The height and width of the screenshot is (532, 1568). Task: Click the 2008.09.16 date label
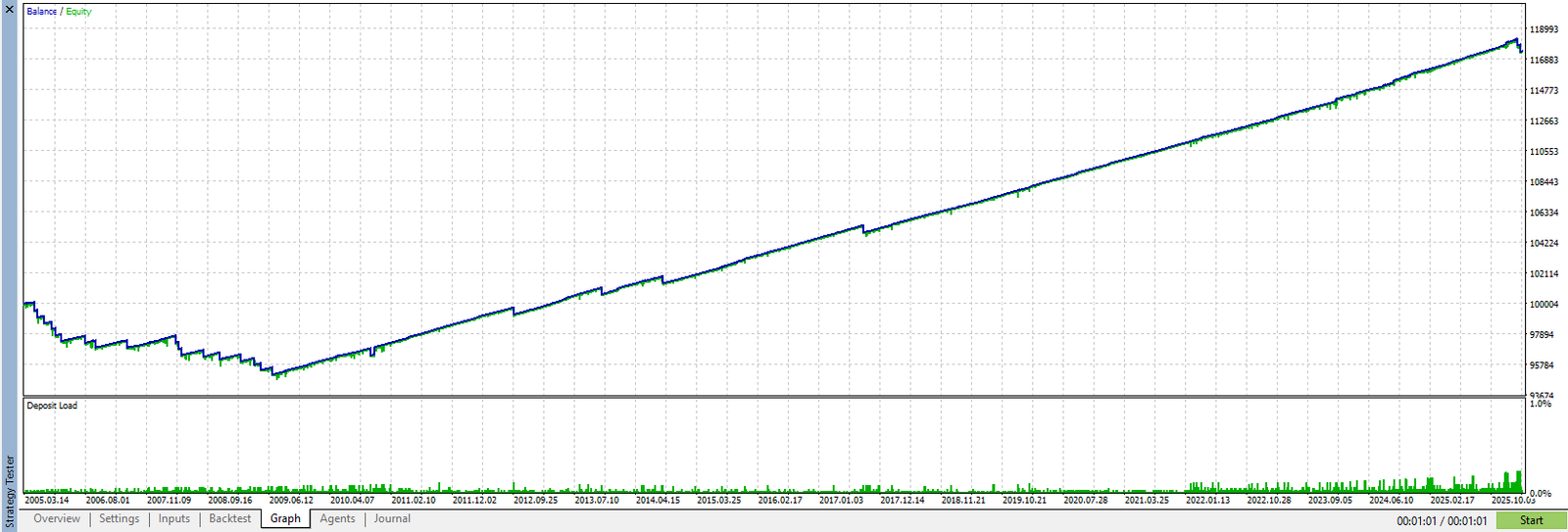click(x=230, y=501)
